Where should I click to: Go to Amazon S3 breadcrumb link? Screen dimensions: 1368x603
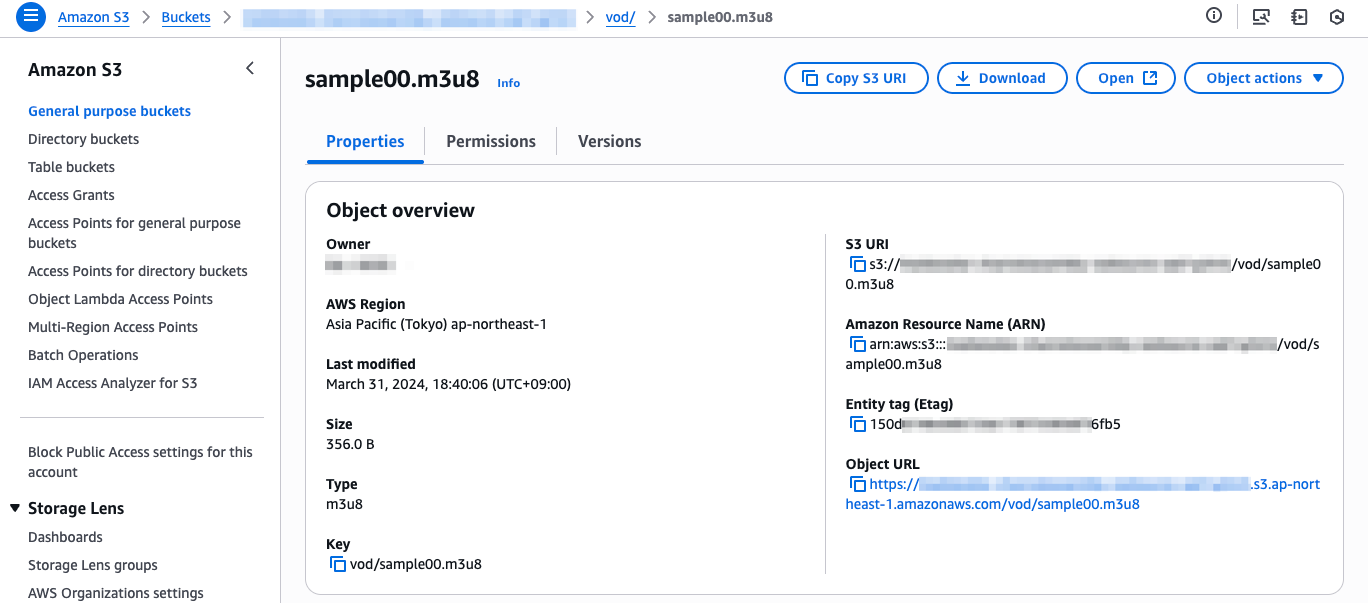click(x=94, y=17)
